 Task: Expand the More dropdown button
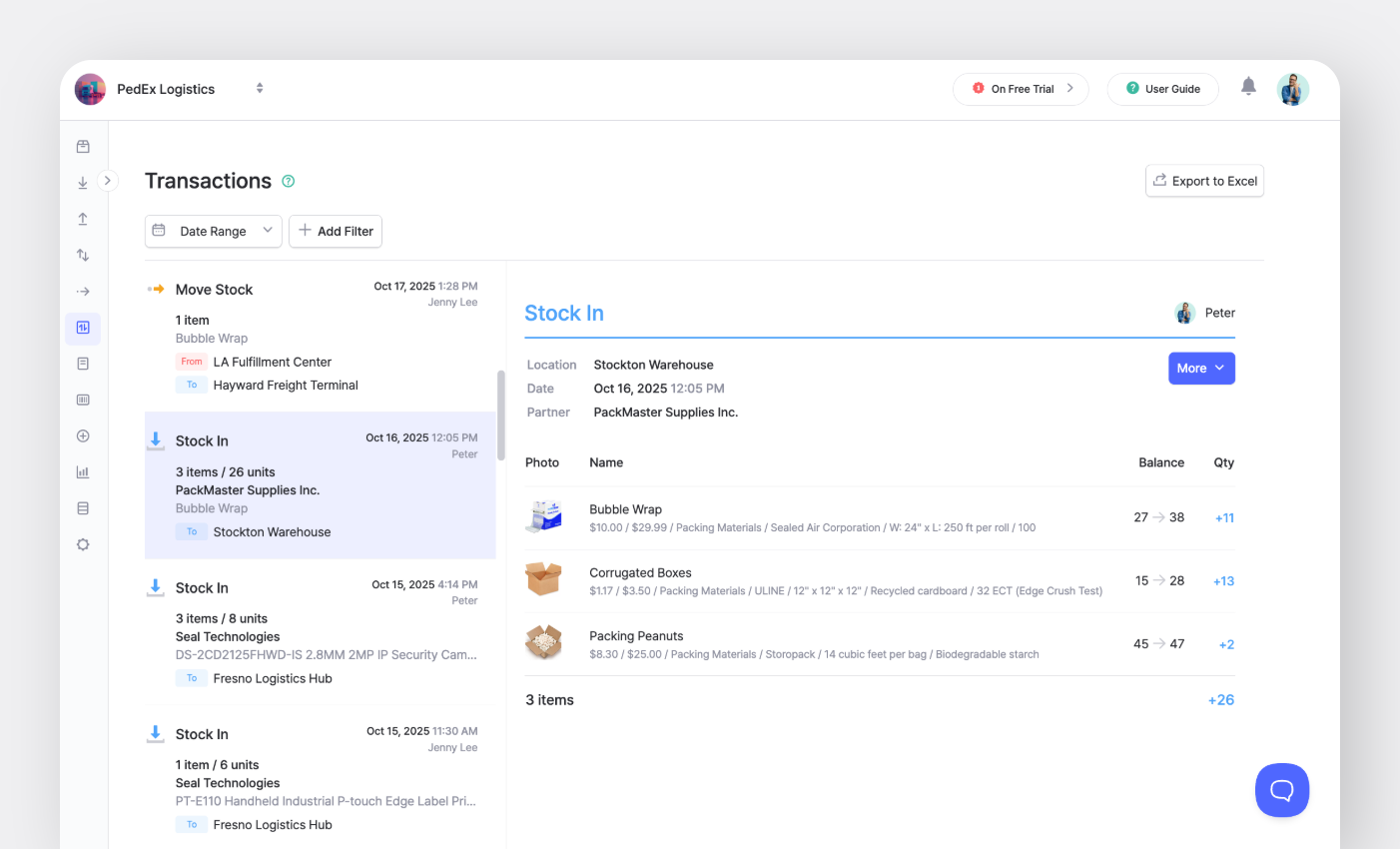pyautogui.click(x=1201, y=369)
